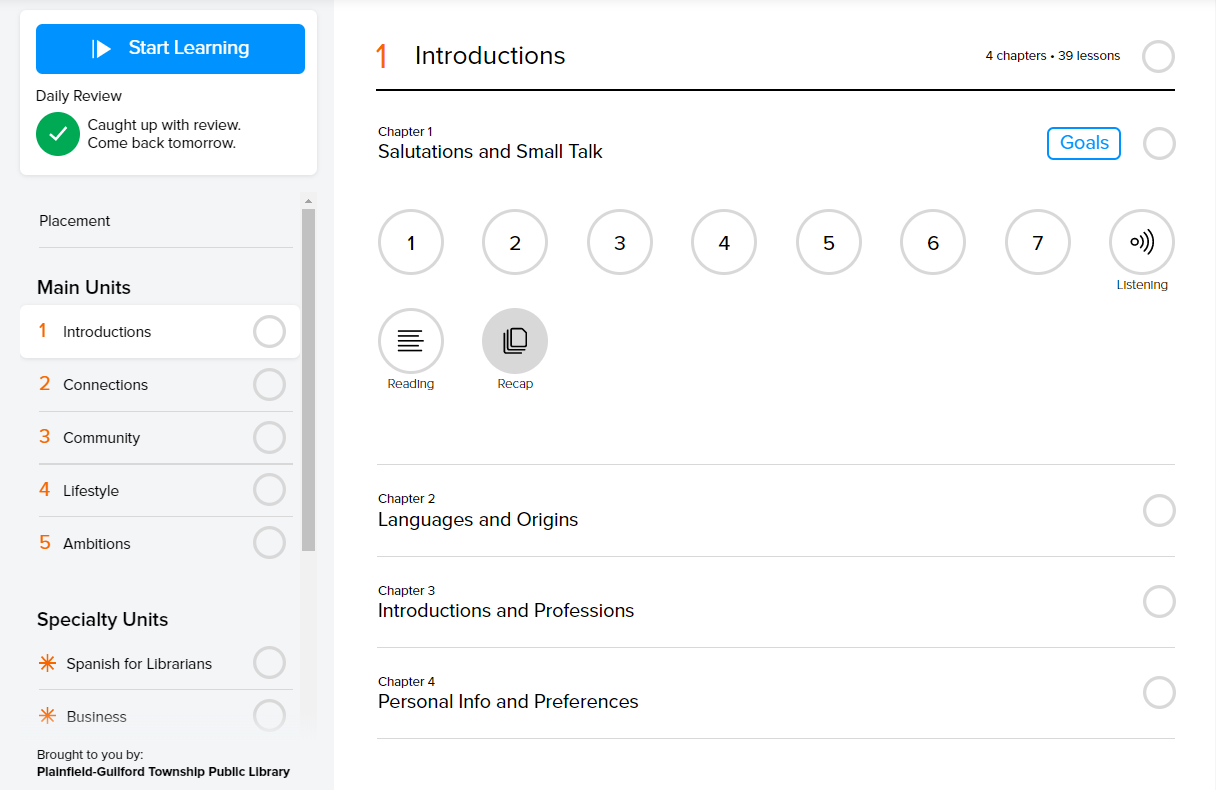Viewport: 1216px width, 790px height.
Task: Click the progress circle in the Introductions unit header
Action: coord(1158,56)
